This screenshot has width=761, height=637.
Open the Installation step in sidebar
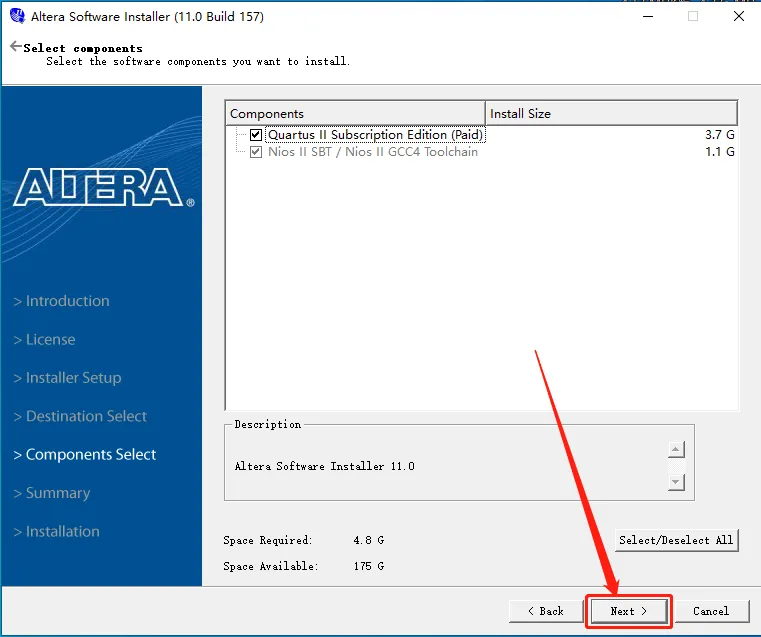pos(56,531)
